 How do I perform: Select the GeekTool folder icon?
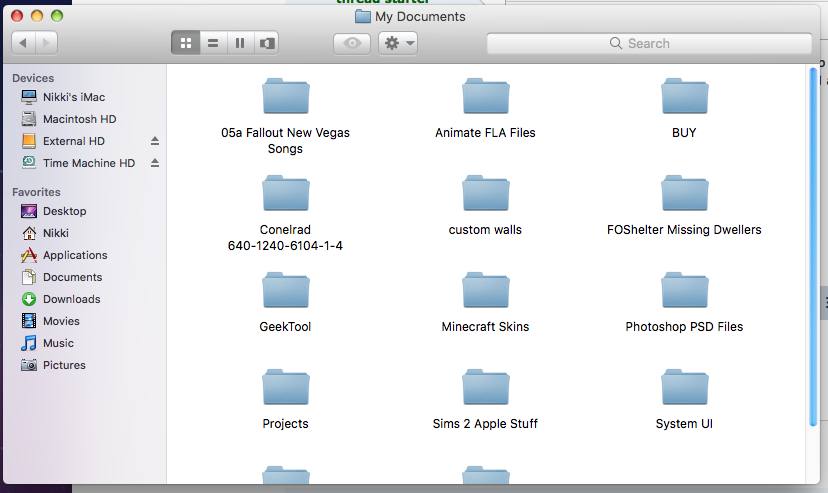click(x=286, y=290)
